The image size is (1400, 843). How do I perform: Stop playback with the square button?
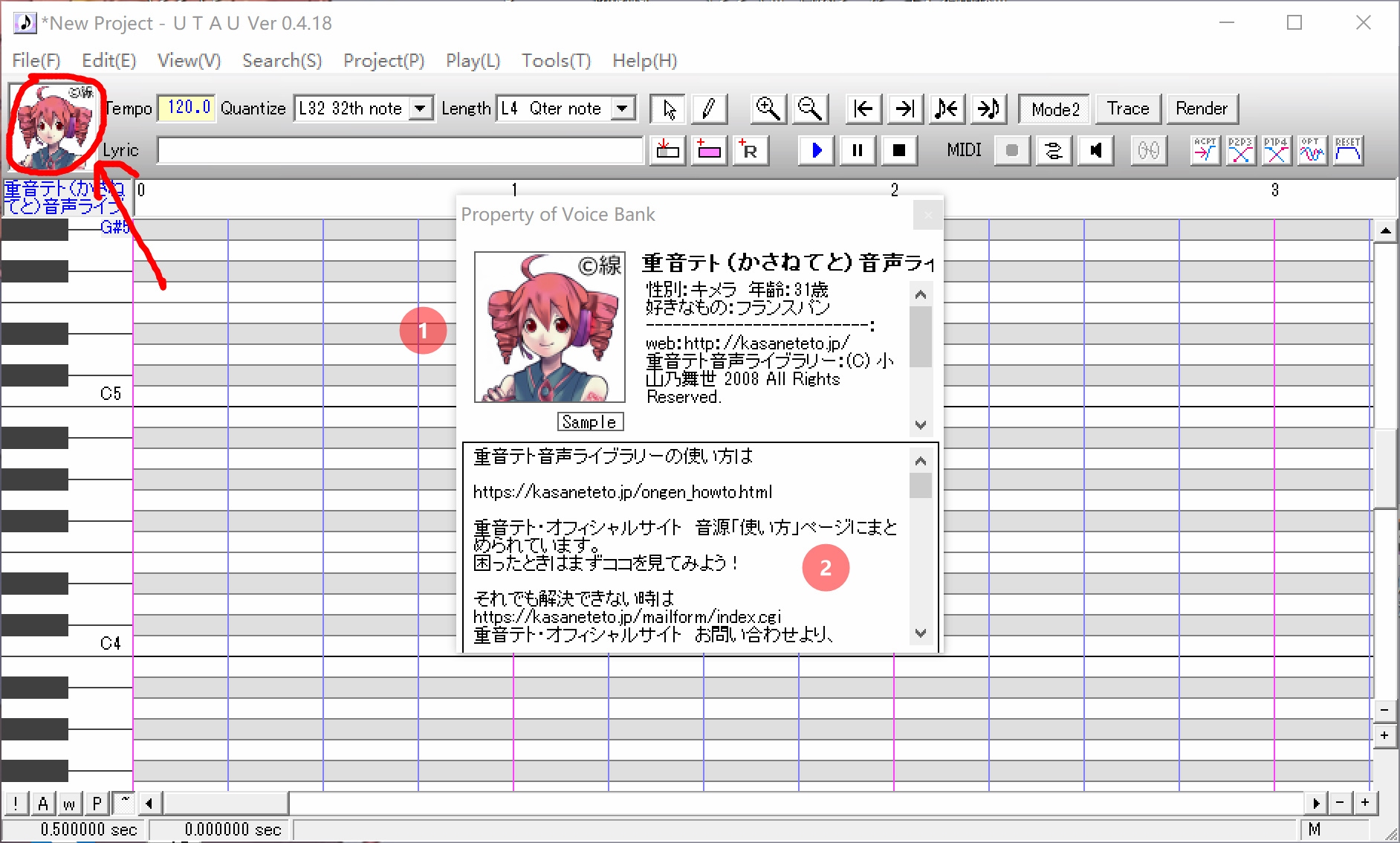point(899,151)
